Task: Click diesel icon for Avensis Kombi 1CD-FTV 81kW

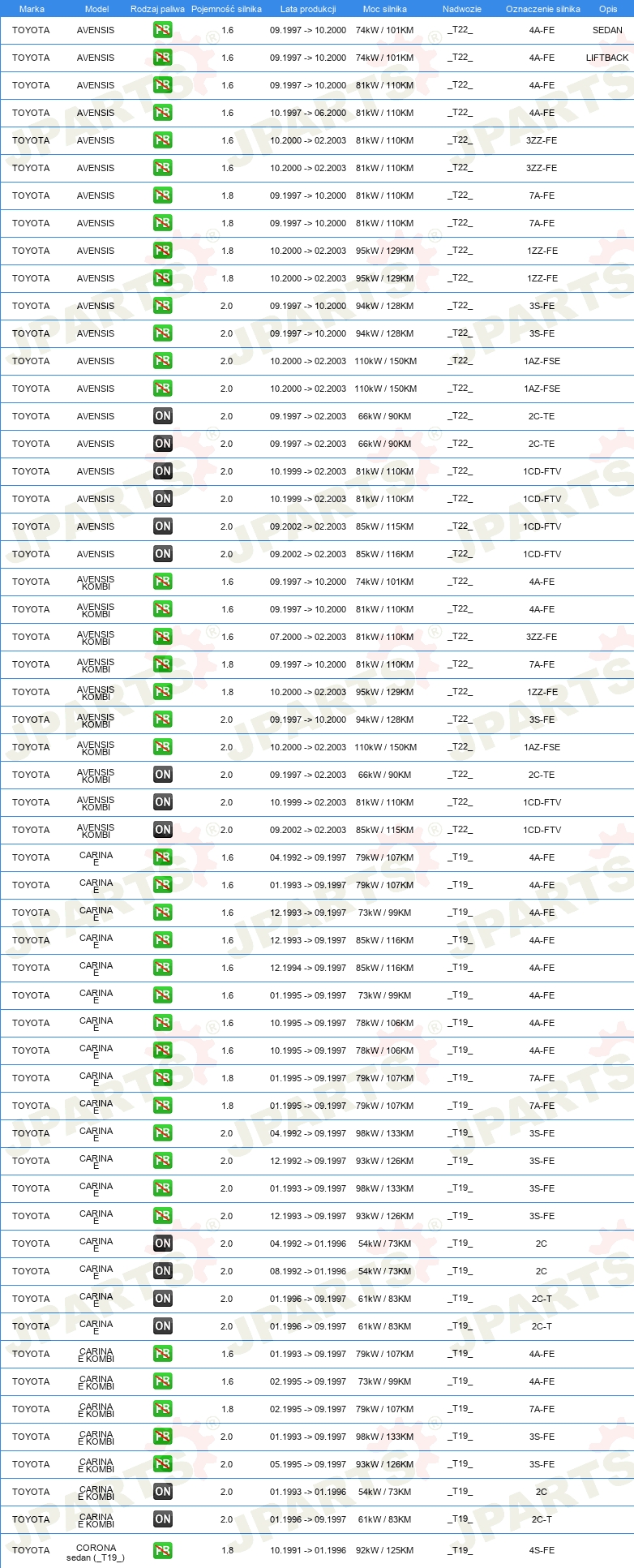Action: pos(163,802)
